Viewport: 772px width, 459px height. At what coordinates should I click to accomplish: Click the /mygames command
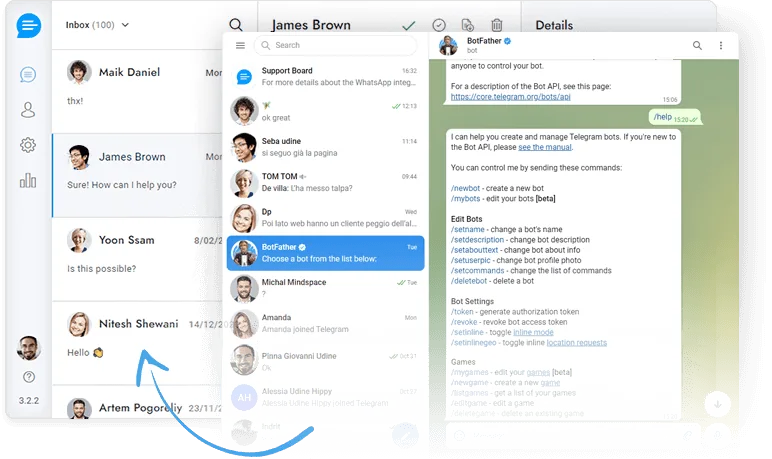coord(470,372)
